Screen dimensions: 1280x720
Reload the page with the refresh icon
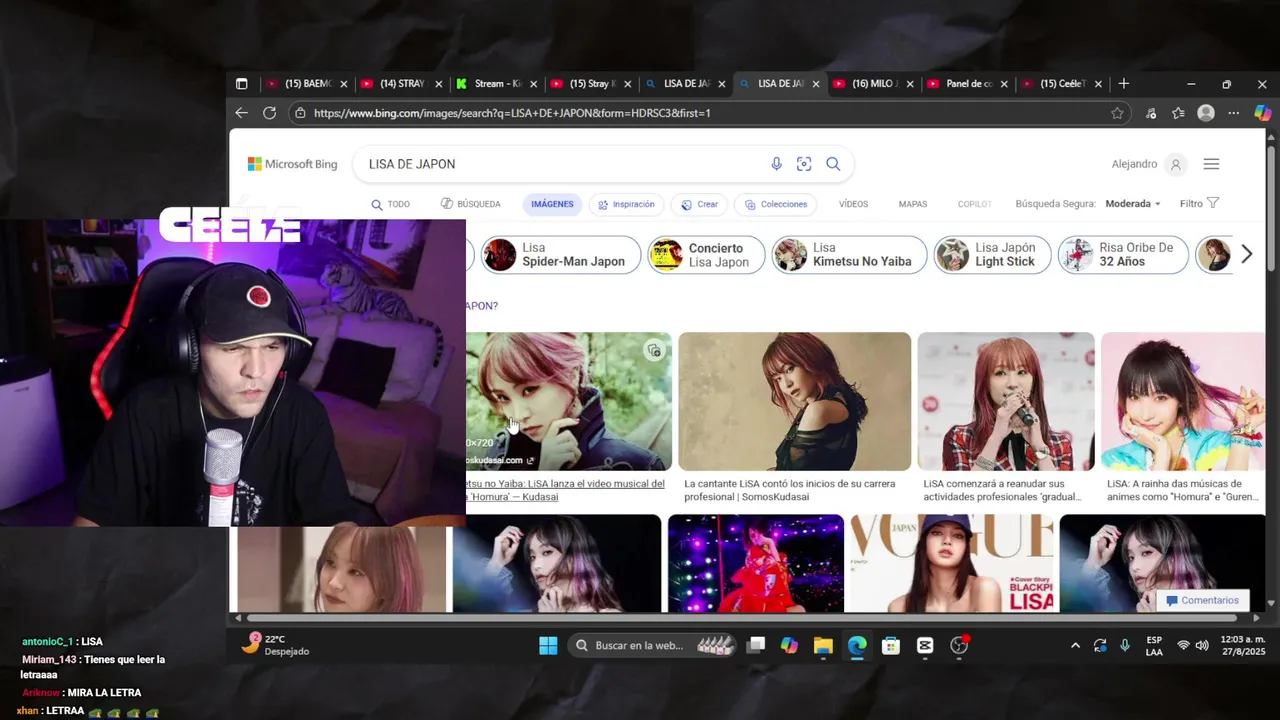pos(269,113)
